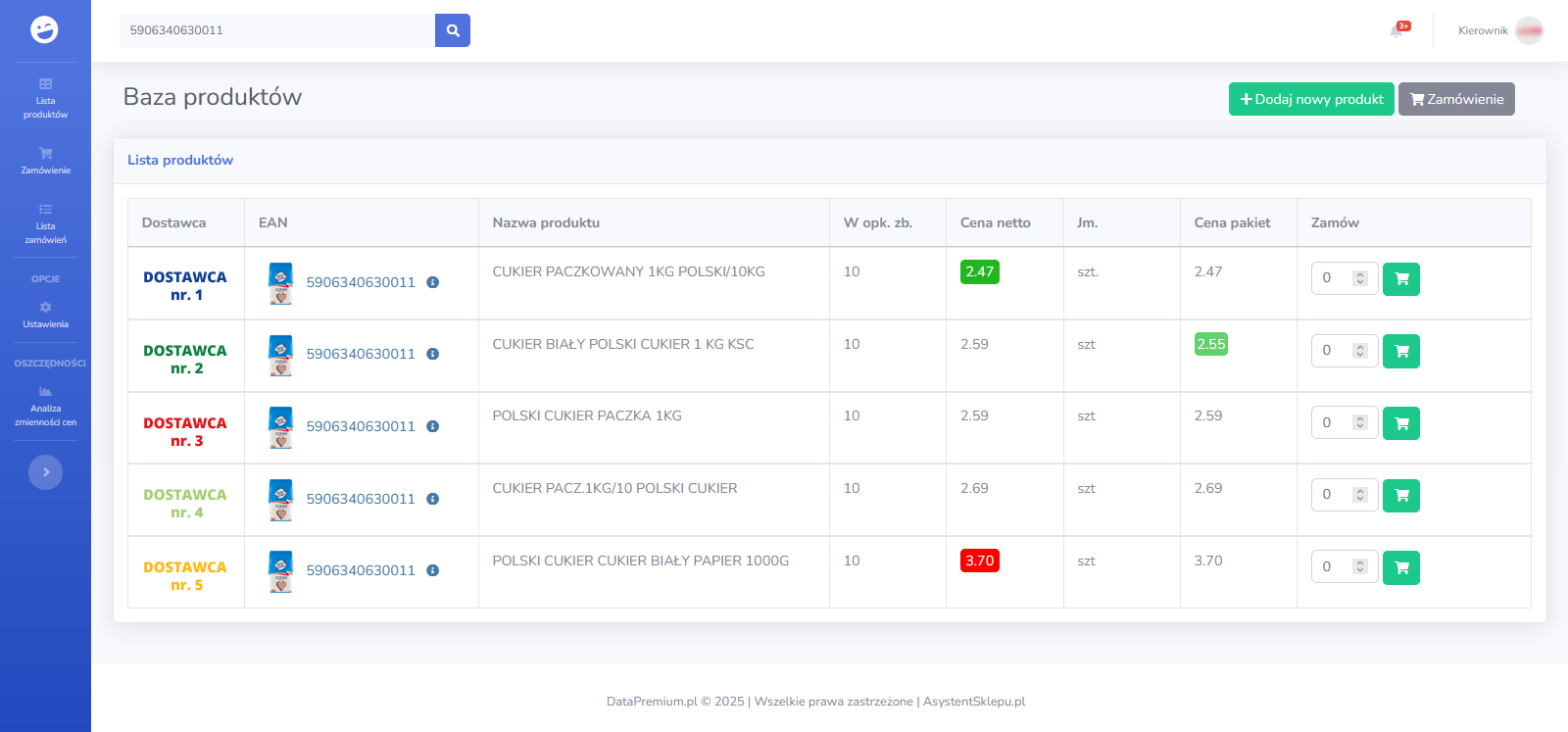Open the Kierownik user menu
The width and height of the screenshot is (1568, 732).
(x=1499, y=30)
